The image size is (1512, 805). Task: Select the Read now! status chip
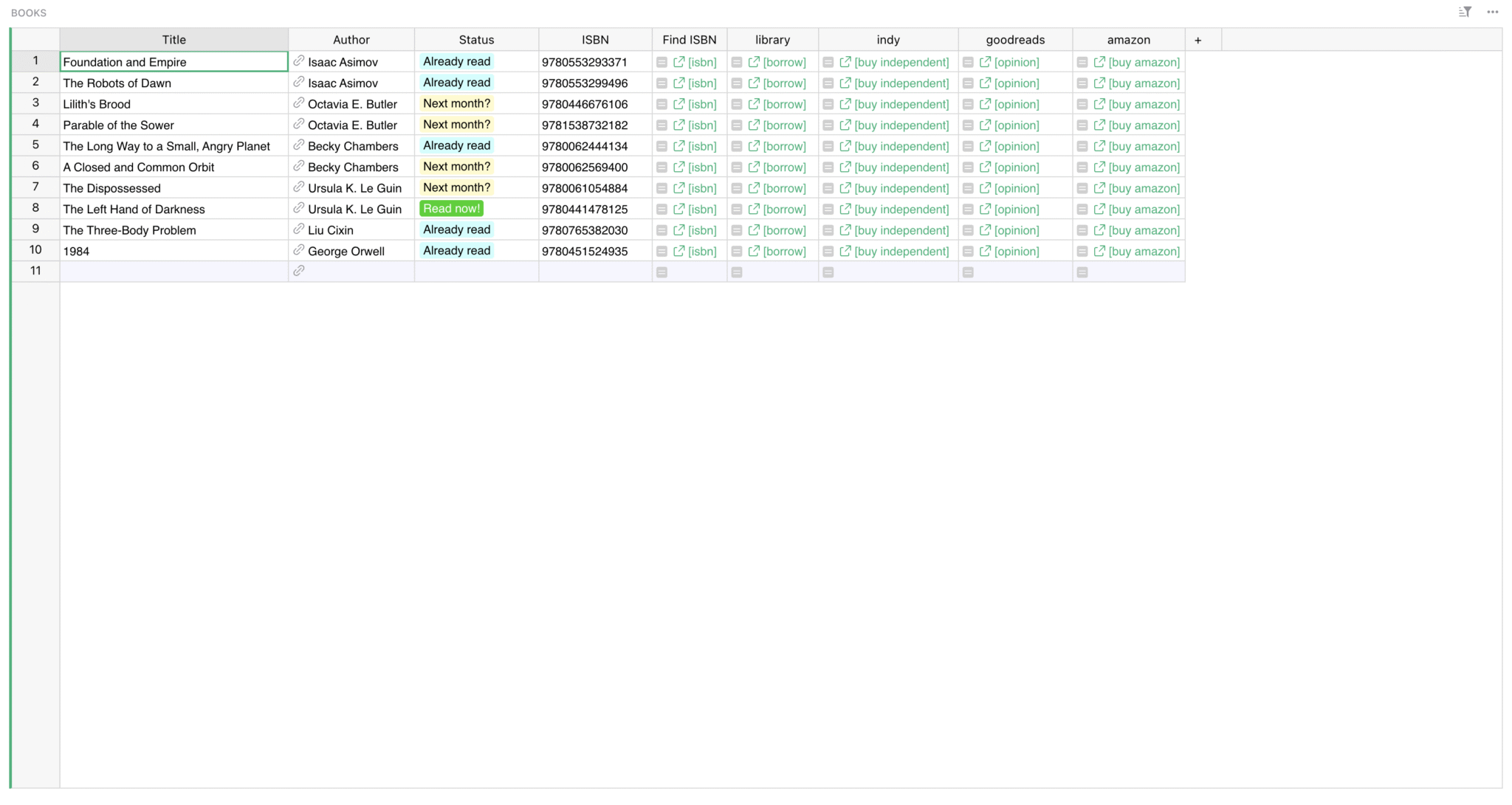click(451, 209)
